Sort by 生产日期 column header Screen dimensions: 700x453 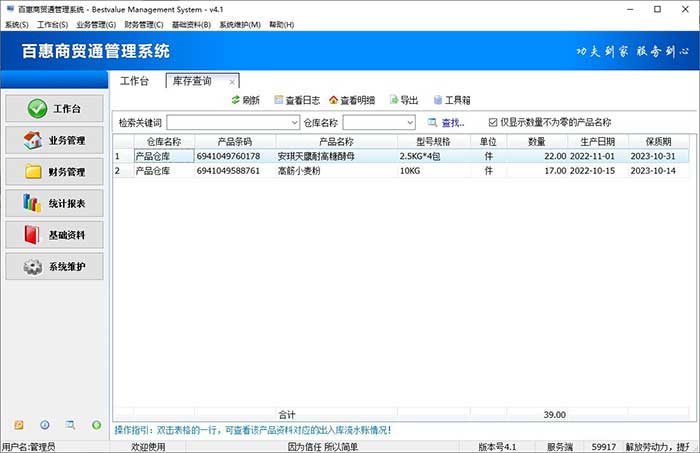tap(598, 141)
